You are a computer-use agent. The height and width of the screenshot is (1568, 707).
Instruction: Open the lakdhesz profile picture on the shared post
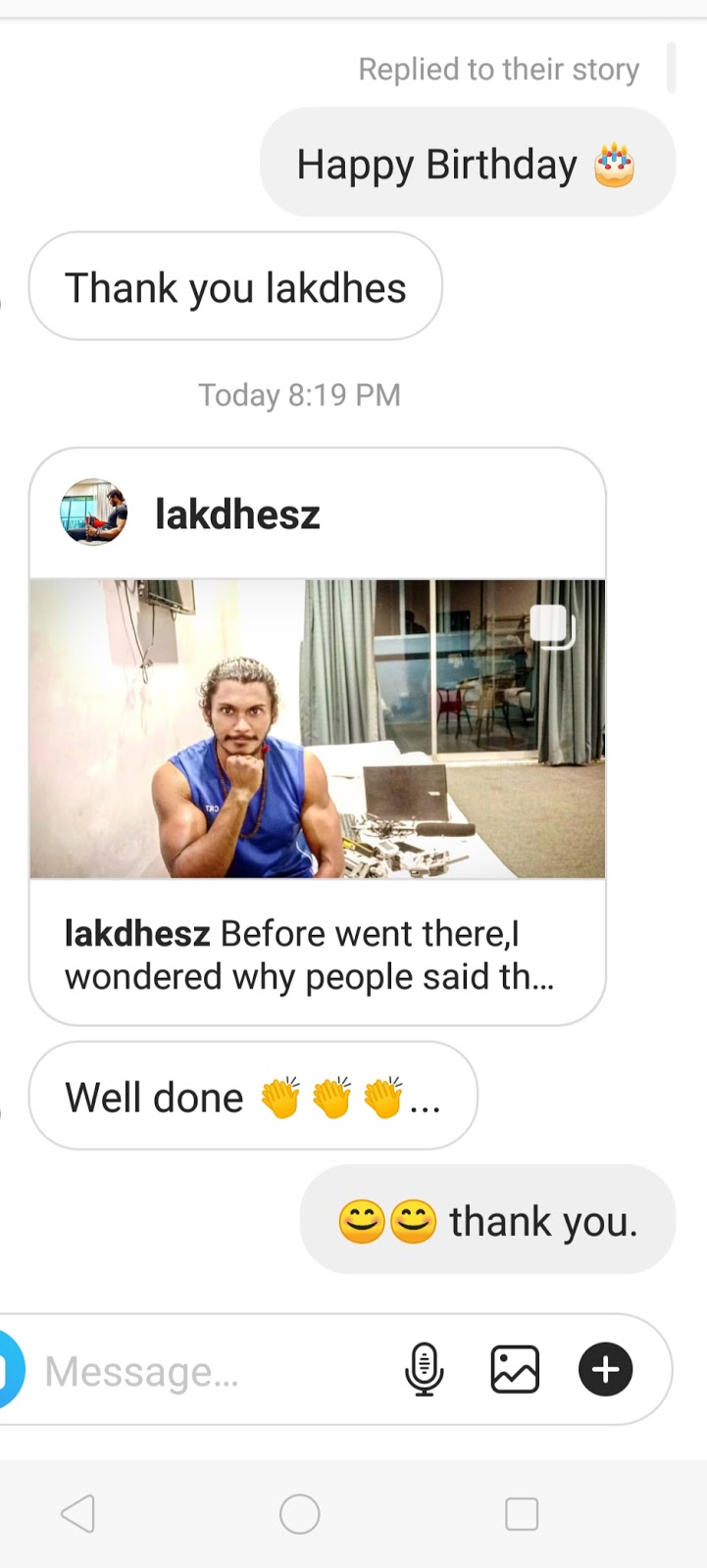(x=93, y=512)
